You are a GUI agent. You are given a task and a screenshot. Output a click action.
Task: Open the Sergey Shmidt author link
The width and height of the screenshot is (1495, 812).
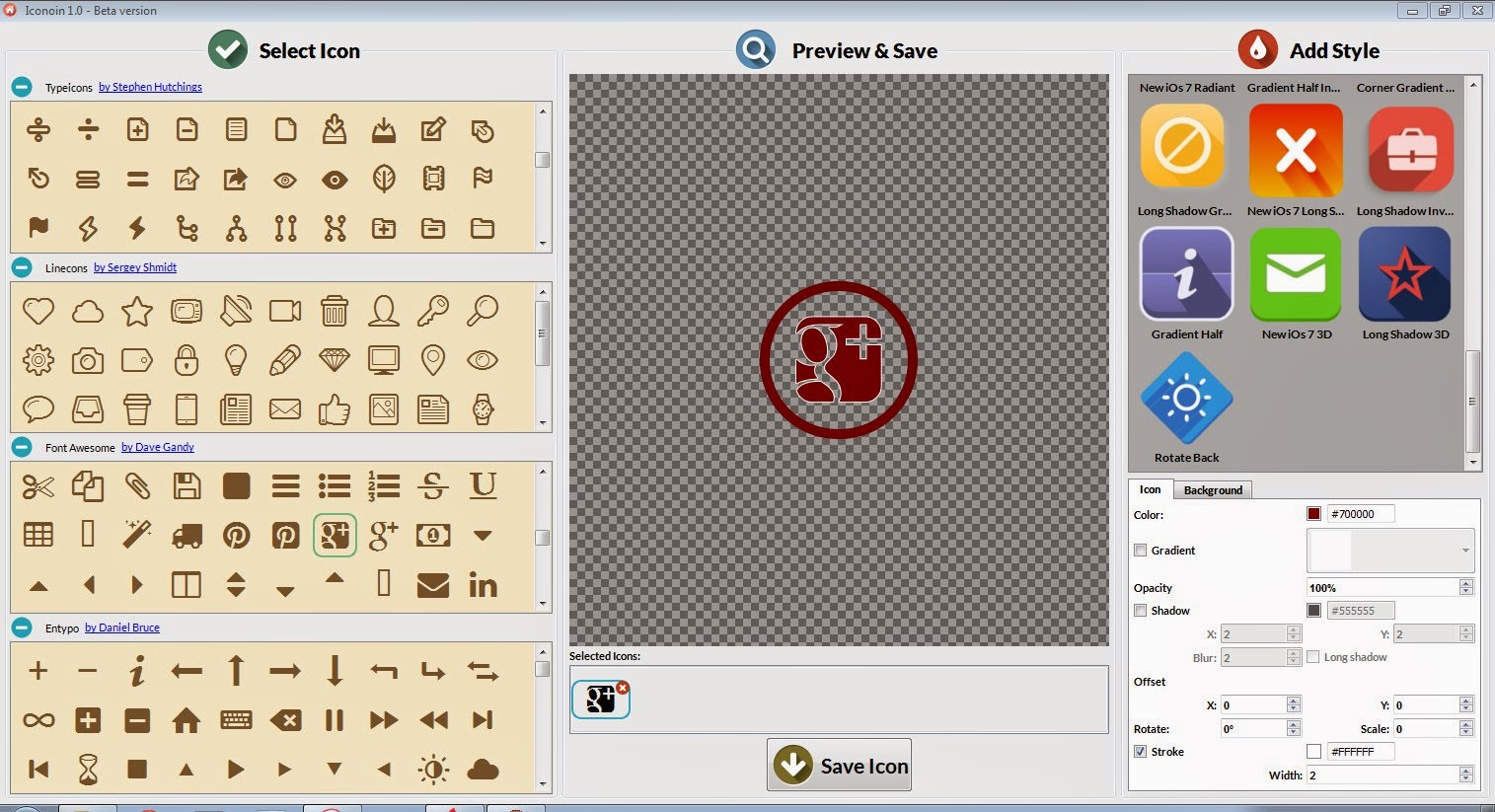(x=135, y=267)
